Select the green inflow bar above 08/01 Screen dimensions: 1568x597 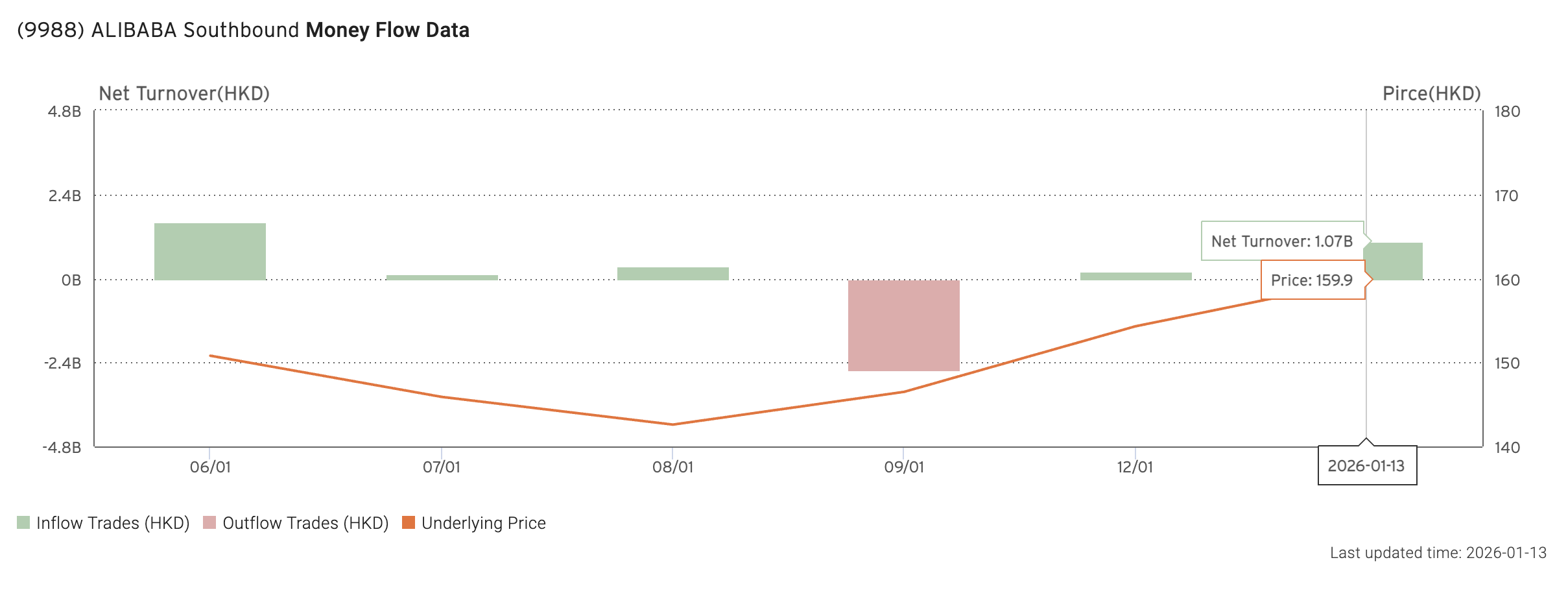pos(673,274)
